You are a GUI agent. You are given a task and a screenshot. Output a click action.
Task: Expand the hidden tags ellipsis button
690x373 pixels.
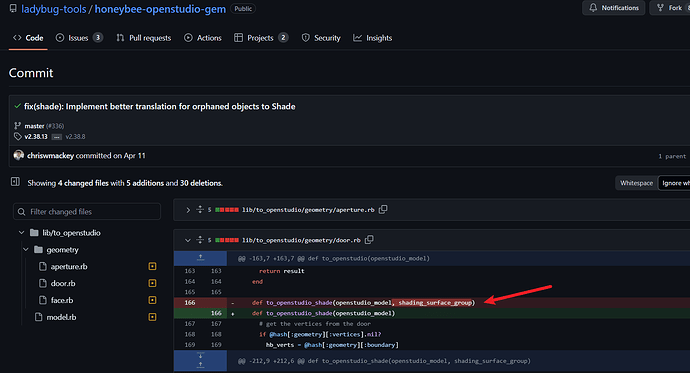pos(57,137)
